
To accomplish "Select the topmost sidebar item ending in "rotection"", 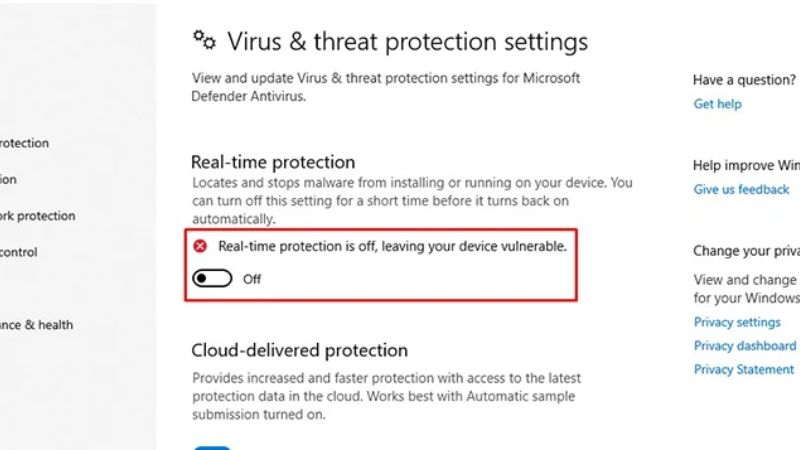I will point(24,143).
